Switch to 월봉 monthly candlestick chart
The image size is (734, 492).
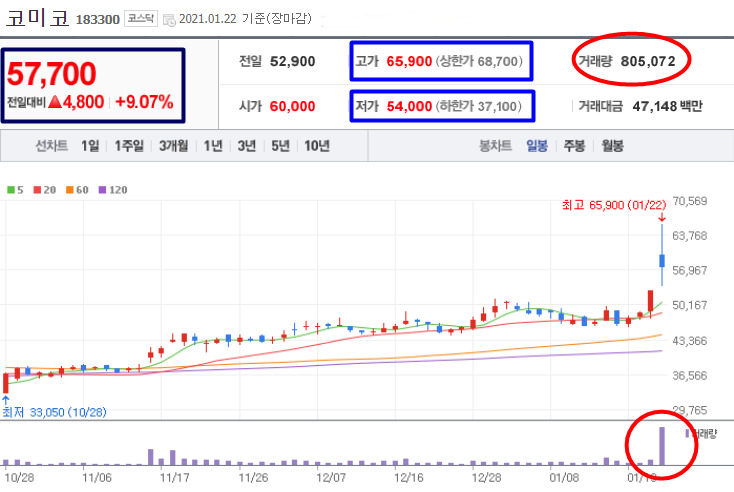click(x=612, y=146)
